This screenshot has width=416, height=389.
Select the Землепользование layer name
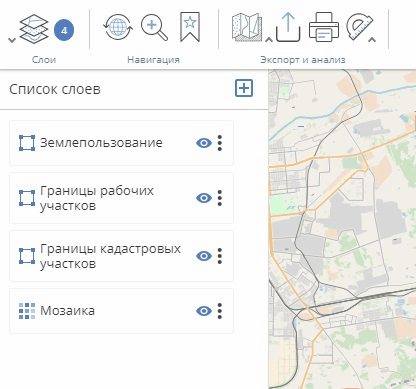click(101, 143)
